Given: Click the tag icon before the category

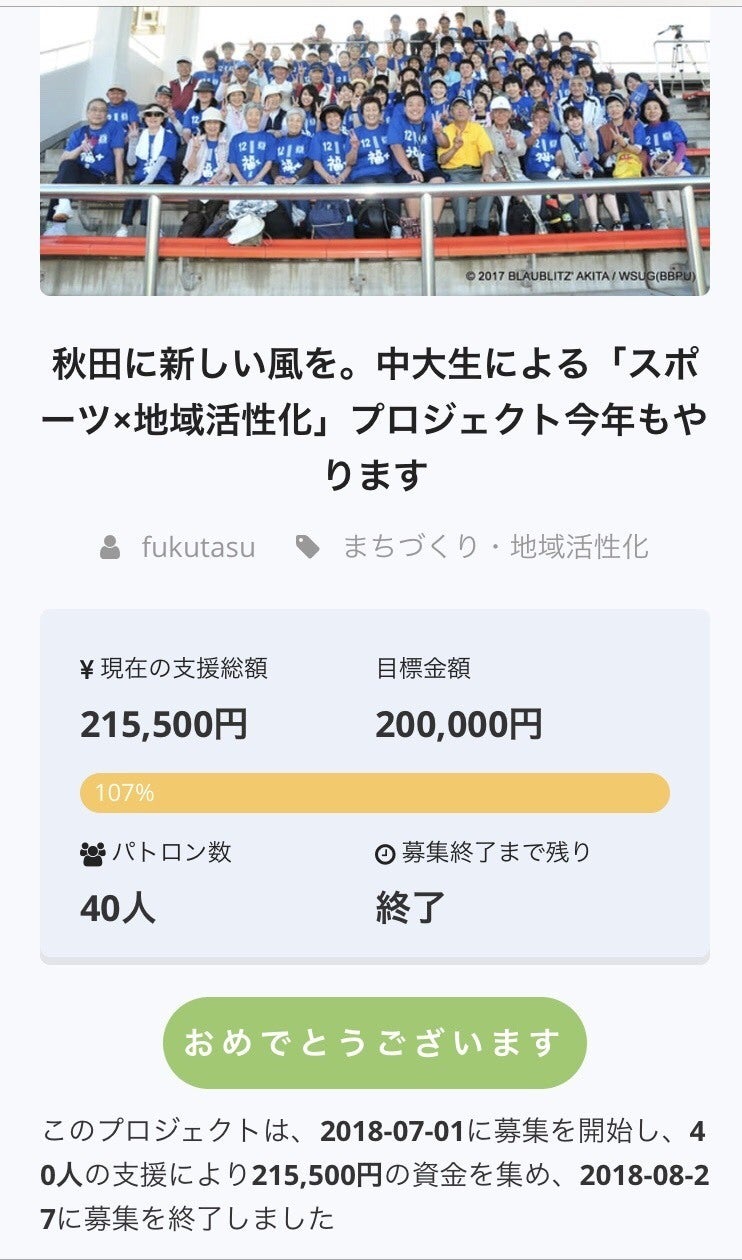Looking at the screenshot, I should [308, 547].
